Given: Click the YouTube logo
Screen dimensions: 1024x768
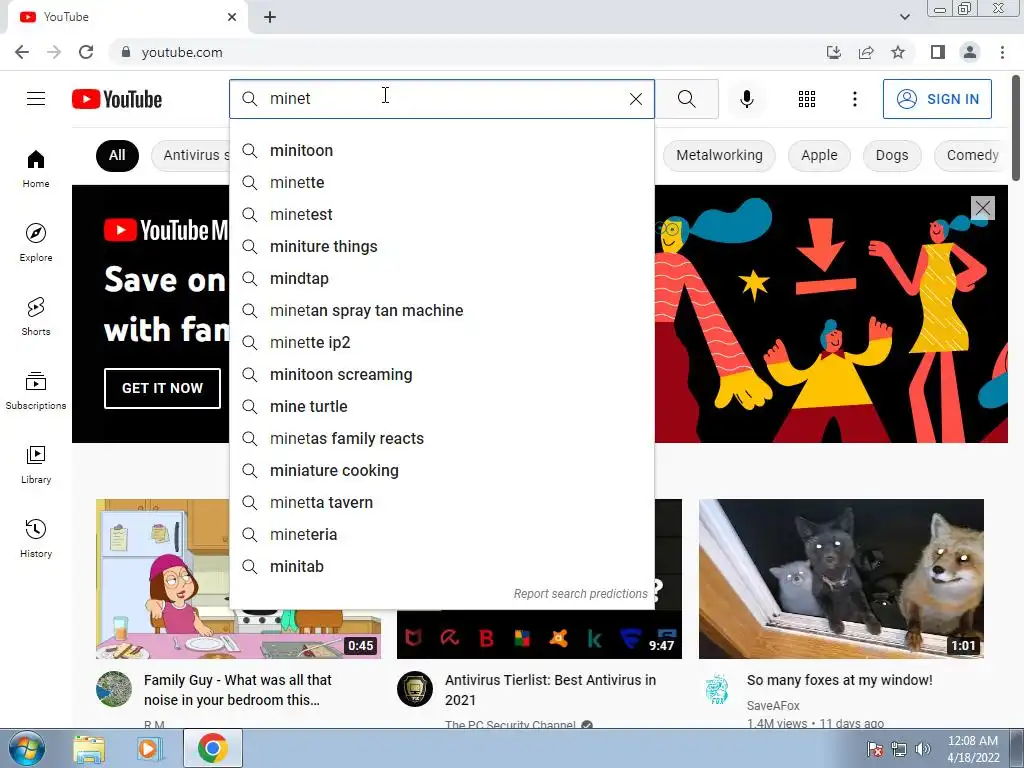Looking at the screenshot, I should pos(117,99).
